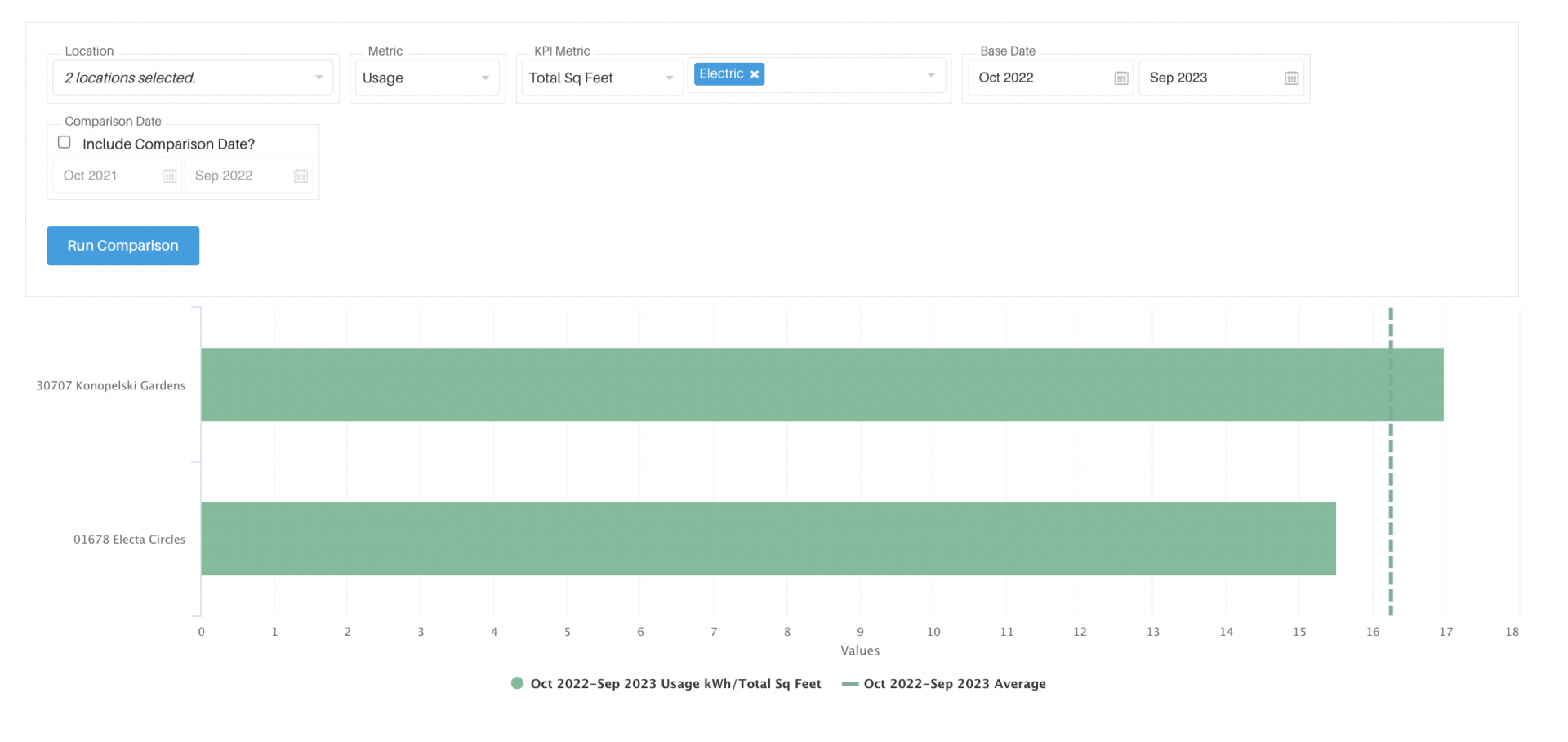Click the Oct 2021 comparison date field
Image resolution: width=1568 pixels, height=742 pixels.
(106, 176)
